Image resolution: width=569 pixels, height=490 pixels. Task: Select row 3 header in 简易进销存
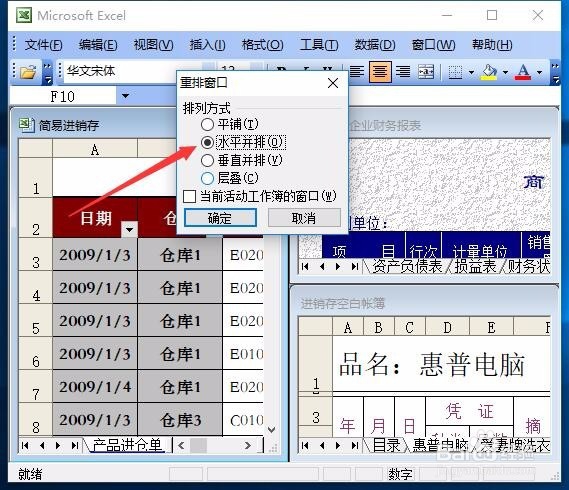click(x=36, y=254)
